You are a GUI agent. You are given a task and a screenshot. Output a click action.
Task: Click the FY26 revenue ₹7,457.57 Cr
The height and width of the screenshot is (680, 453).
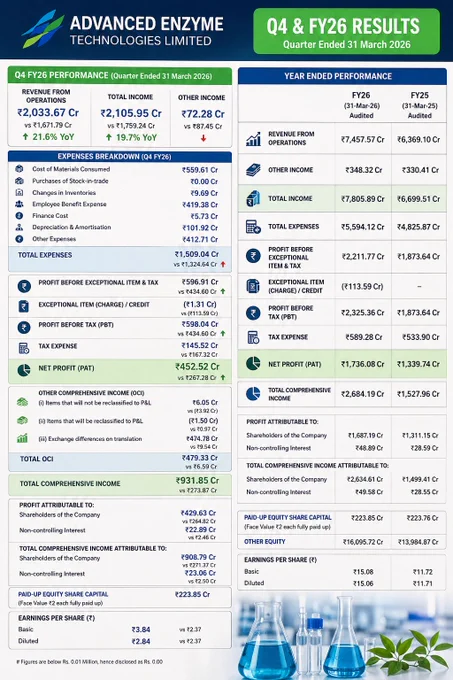click(363, 140)
